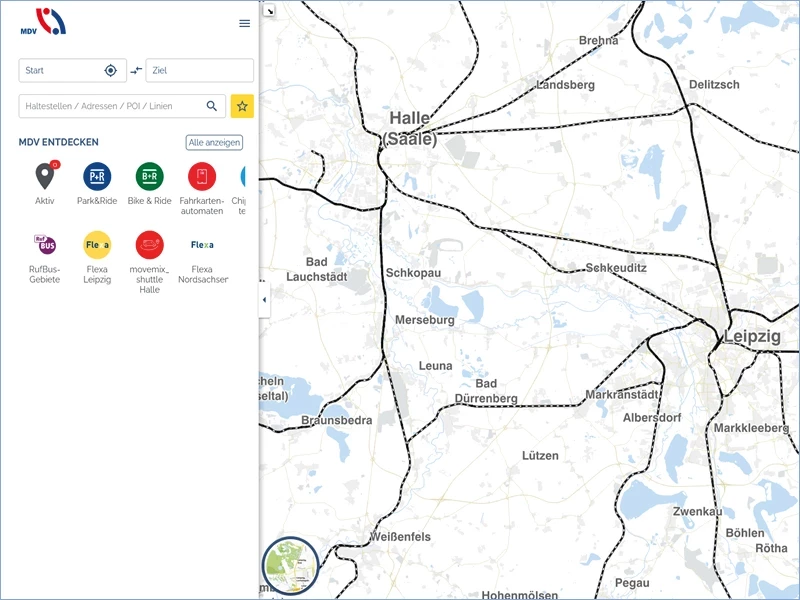Click the Start input field
The width and height of the screenshot is (800, 600).
point(60,70)
